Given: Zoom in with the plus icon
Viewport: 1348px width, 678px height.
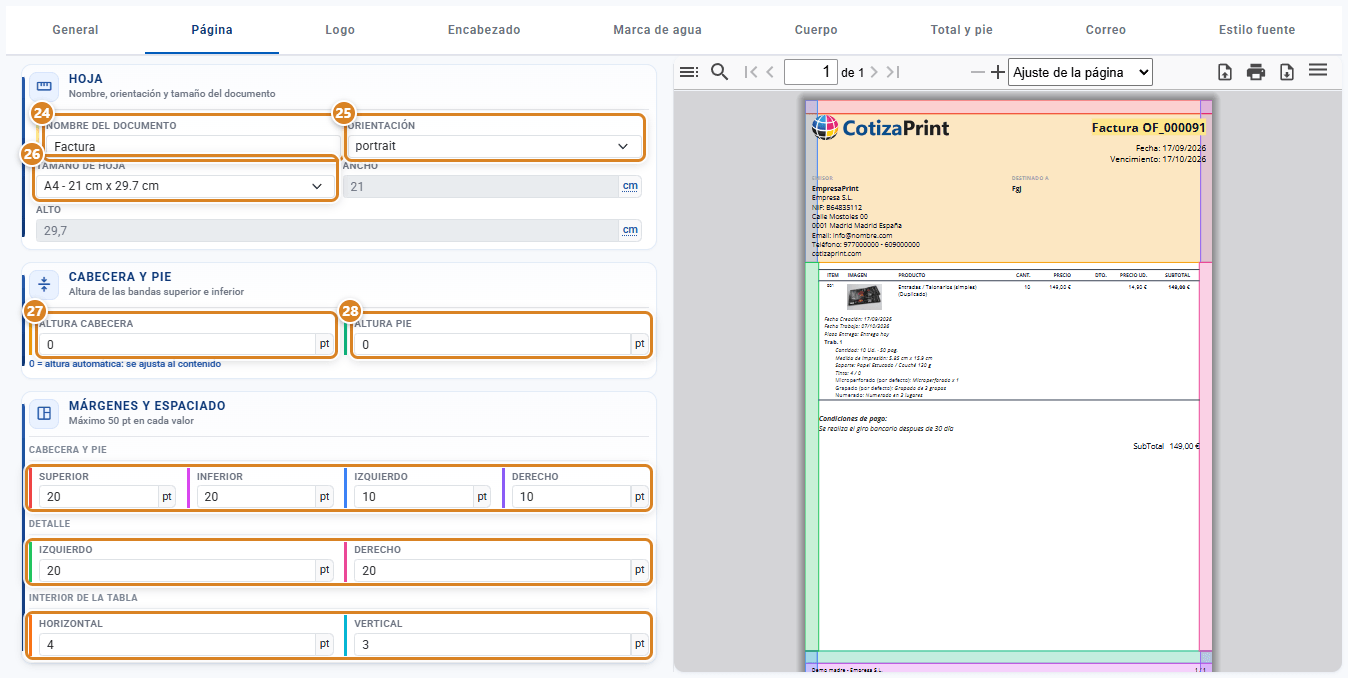Looking at the screenshot, I should pyautogui.click(x=997, y=72).
